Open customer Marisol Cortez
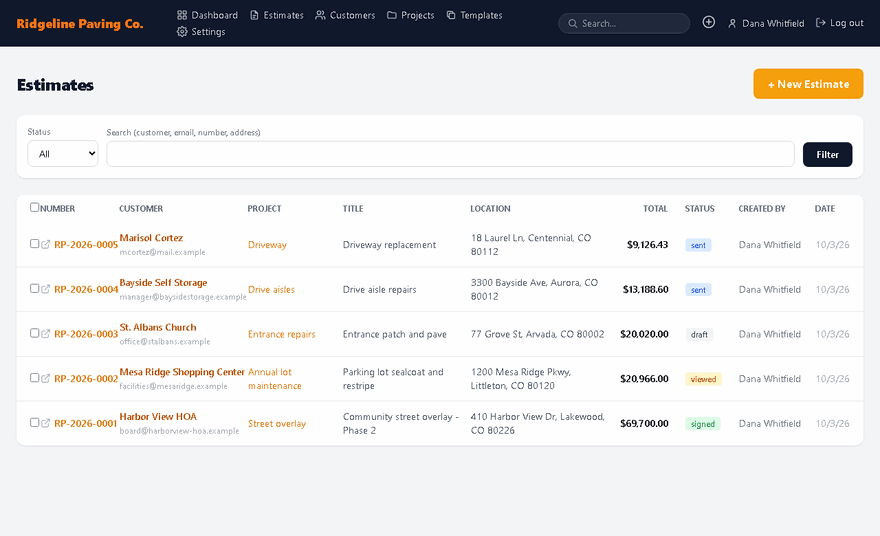Image resolution: width=880 pixels, height=536 pixels. point(151,238)
